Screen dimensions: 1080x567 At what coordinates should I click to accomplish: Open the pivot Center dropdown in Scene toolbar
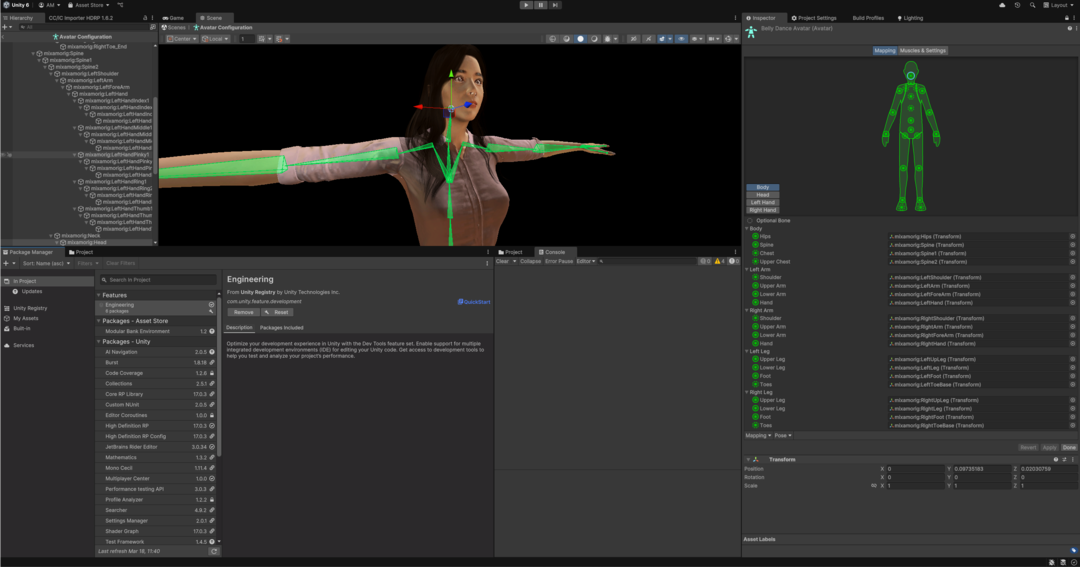[182, 39]
